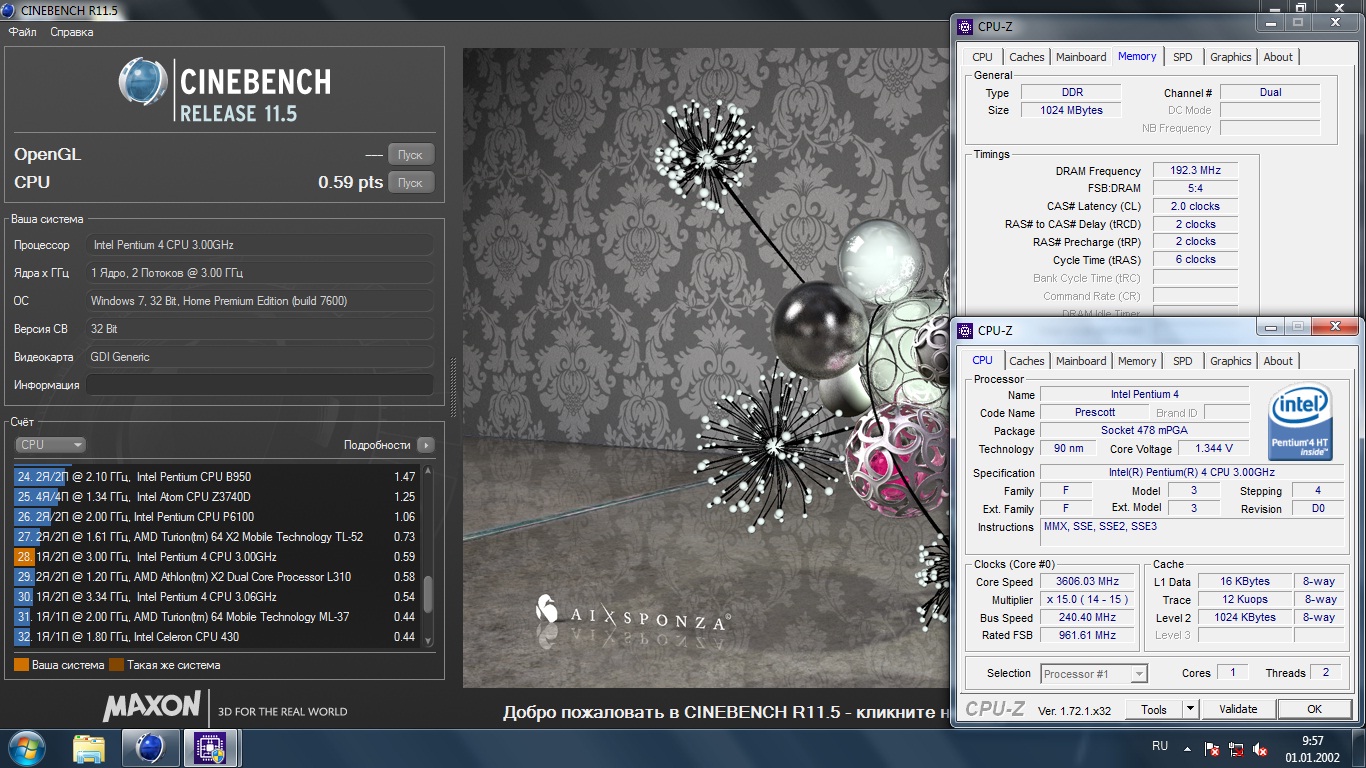
Task: Open Caches tab in Processor CPU-Z window
Action: (1026, 361)
